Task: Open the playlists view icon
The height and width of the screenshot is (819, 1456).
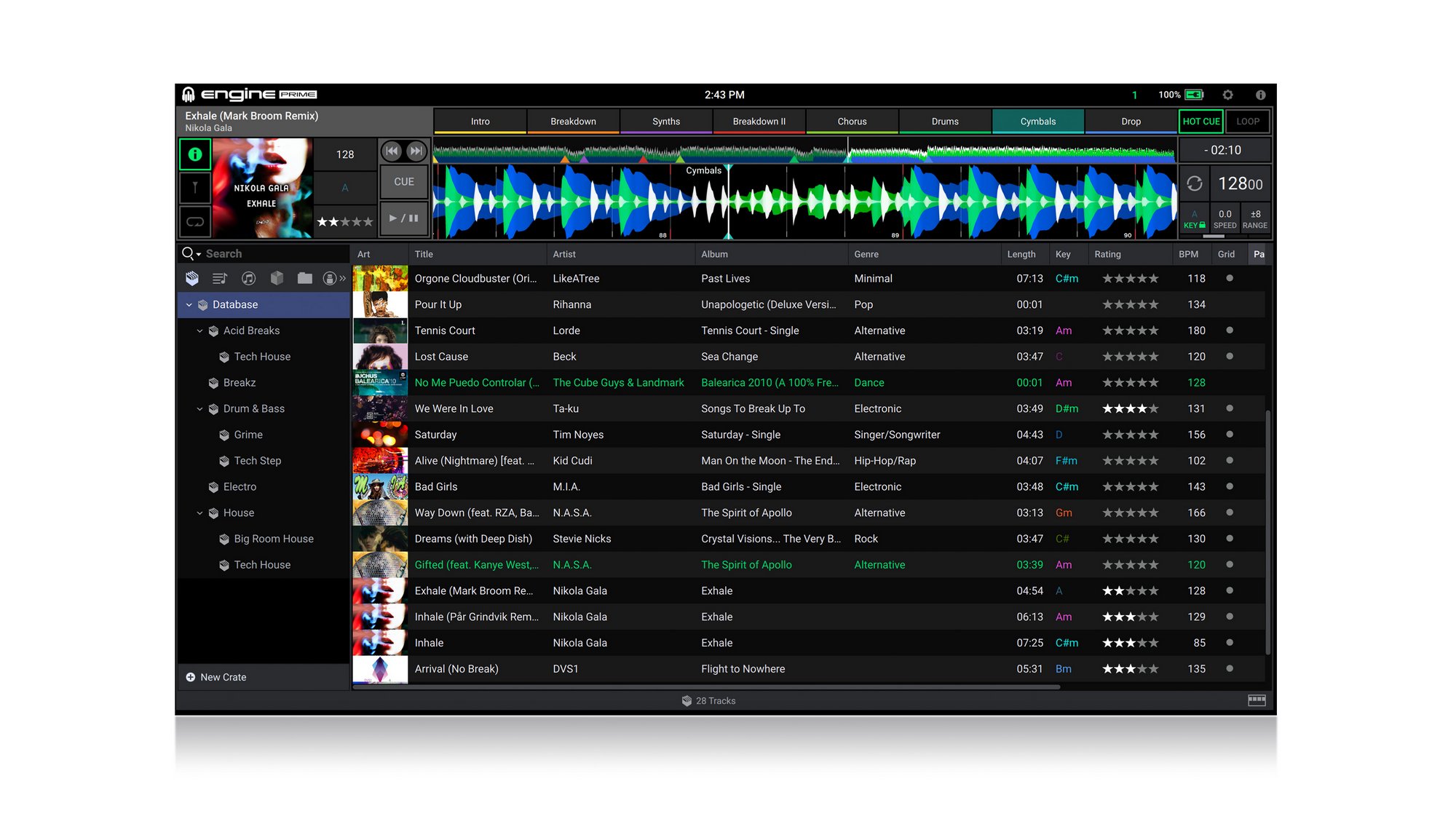Action: 220,278
